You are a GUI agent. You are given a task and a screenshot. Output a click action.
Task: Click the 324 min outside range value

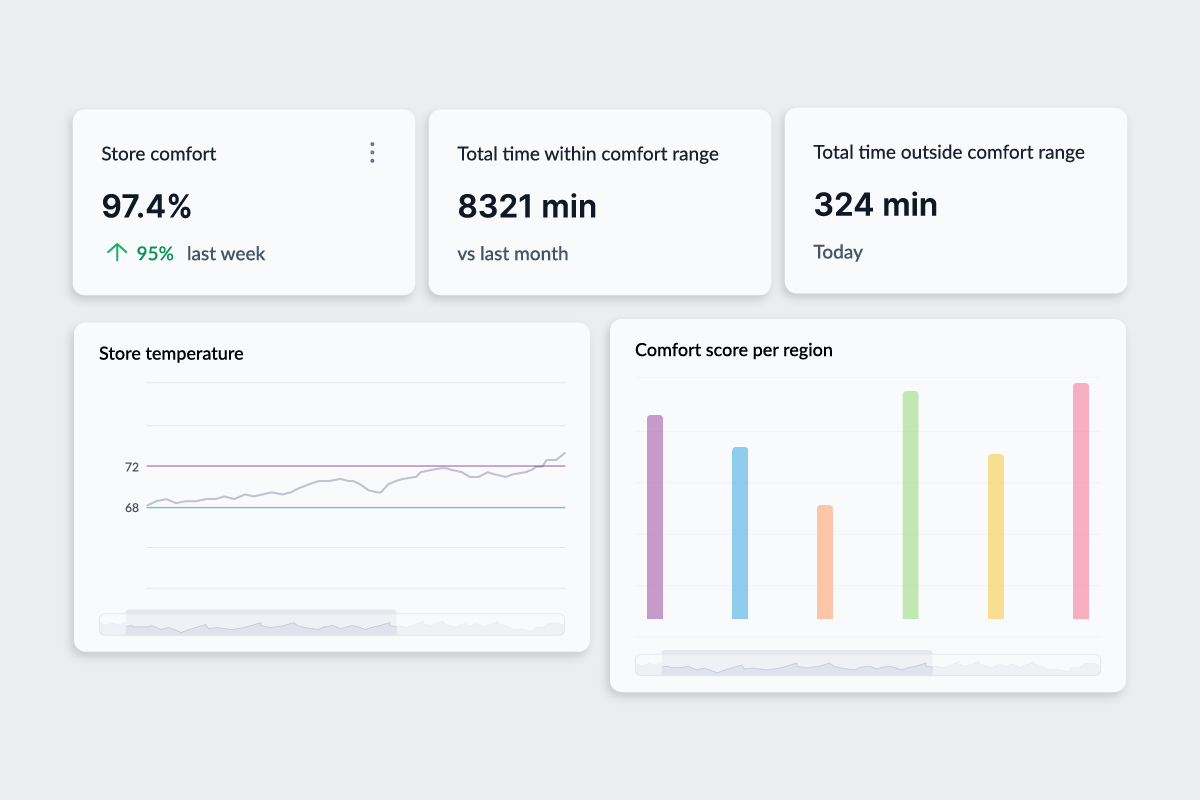point(875,204)
